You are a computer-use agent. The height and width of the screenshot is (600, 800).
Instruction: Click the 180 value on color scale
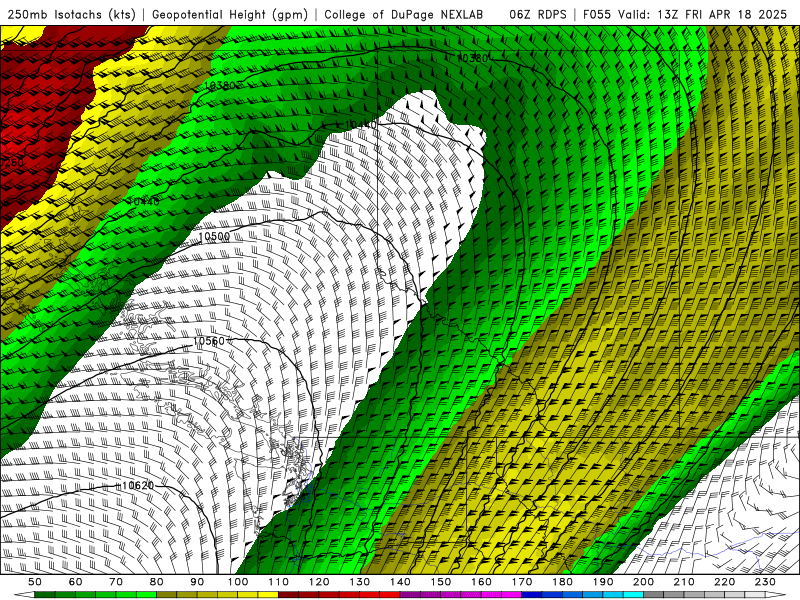pos(562,582)
